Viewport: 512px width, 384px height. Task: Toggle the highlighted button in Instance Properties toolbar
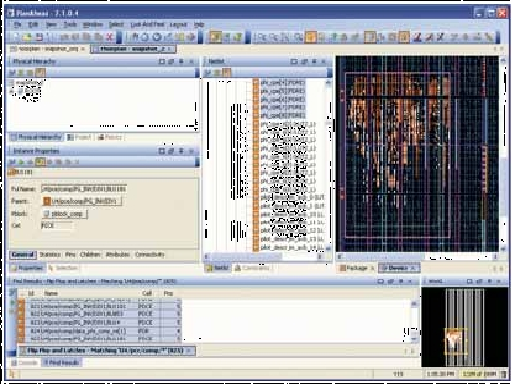click(x=40, y=162)
